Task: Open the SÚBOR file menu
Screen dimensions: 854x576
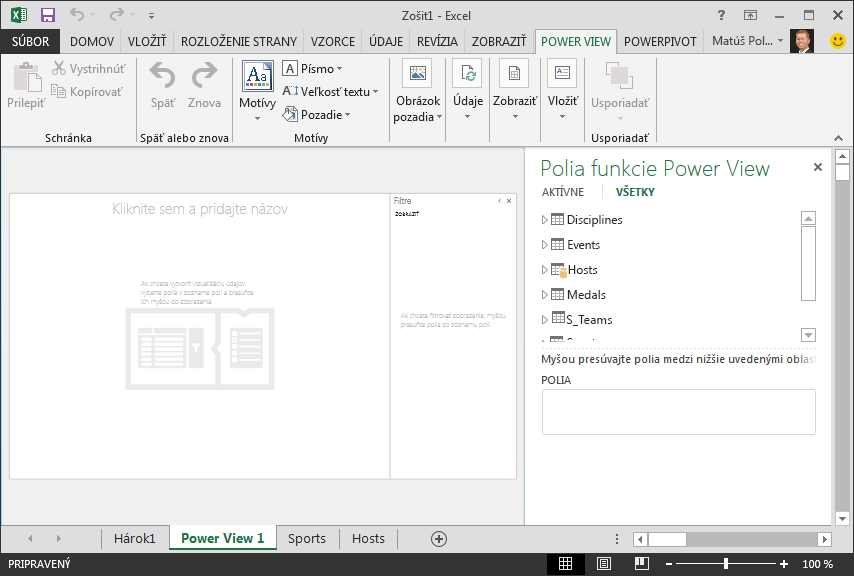Action: (30, 41)
